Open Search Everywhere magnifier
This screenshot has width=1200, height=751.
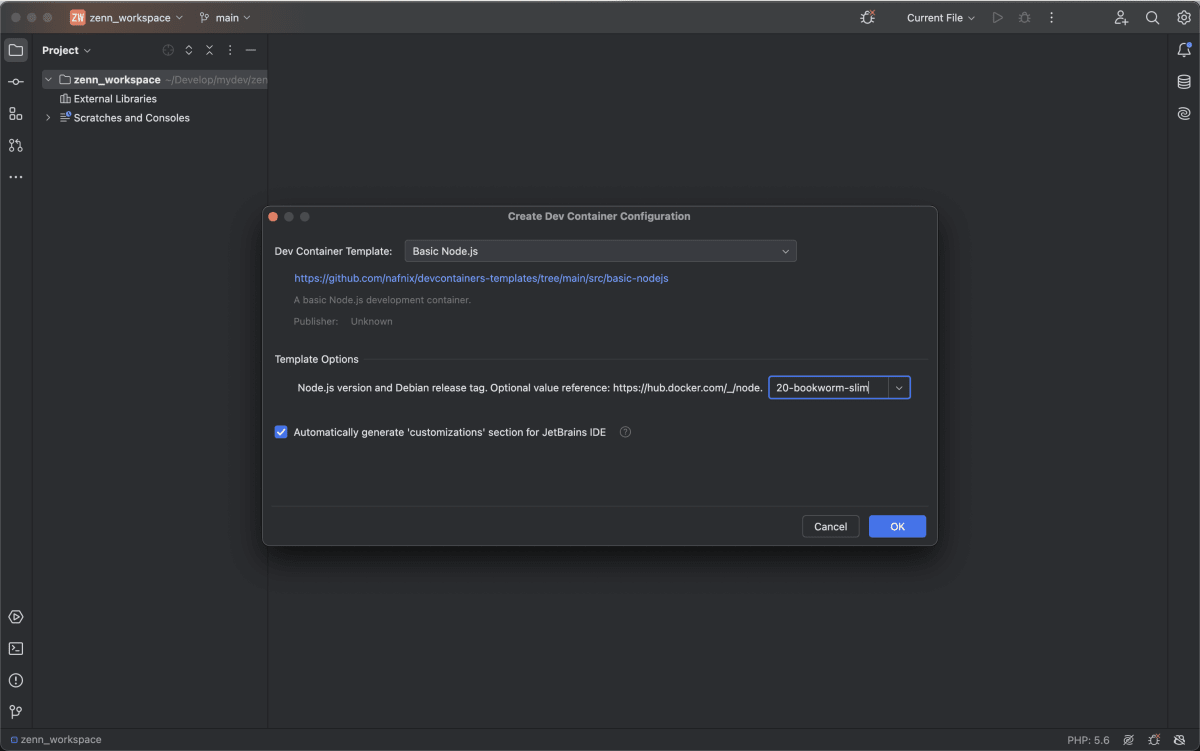tap(1152, 18)
